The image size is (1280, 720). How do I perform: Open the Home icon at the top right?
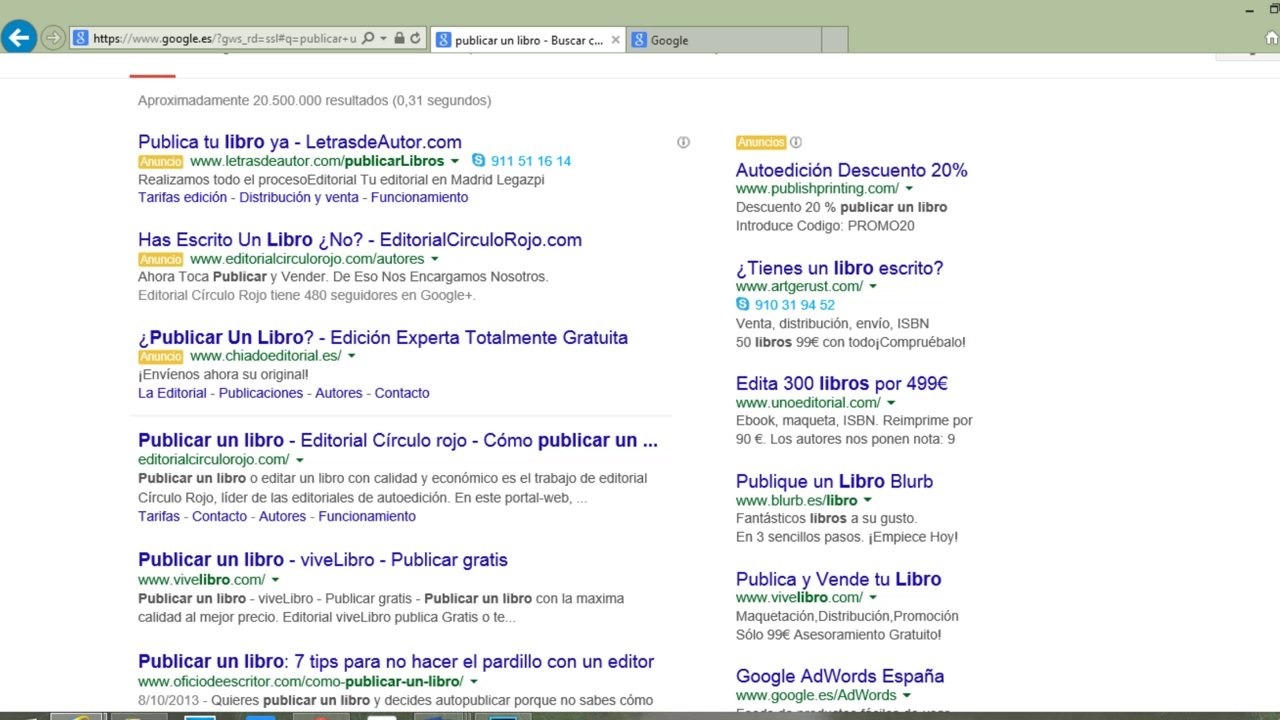pyautogui.click(x=1271, y=38)
